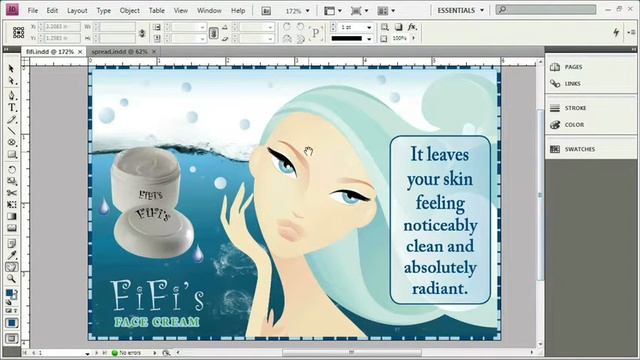The height and width of the screenshot is (360, 640).
Task: Click the fill color swatch in toolbox
Action: [x=9, y=293]
